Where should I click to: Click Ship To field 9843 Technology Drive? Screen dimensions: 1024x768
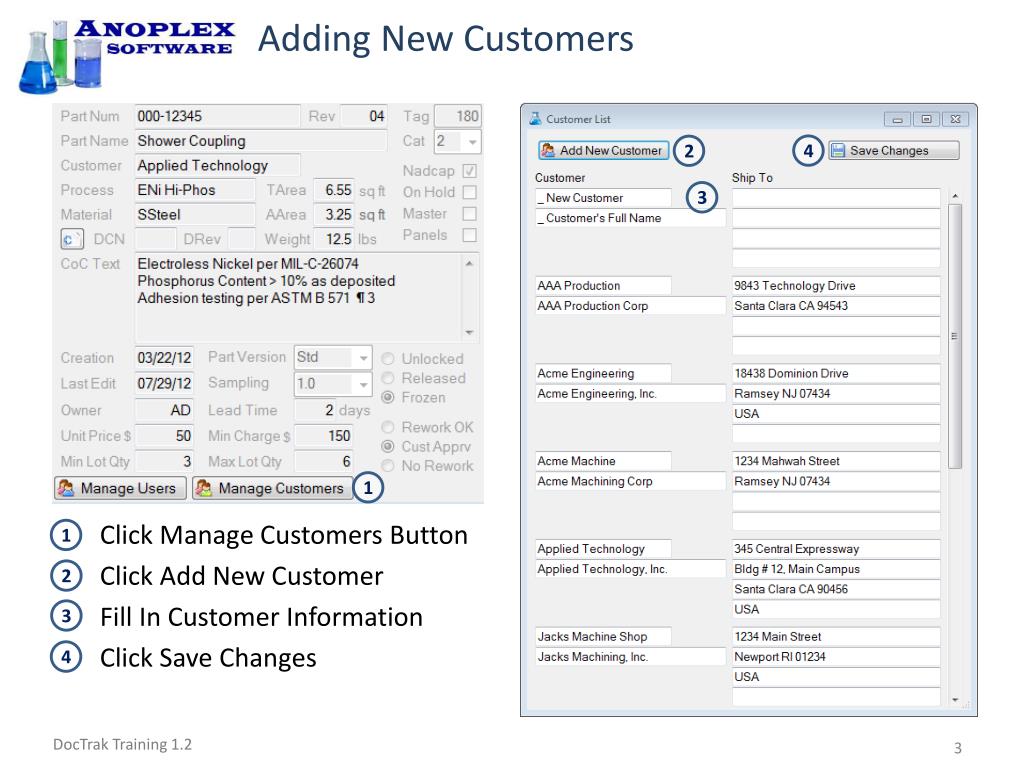(x=836, y=285)
